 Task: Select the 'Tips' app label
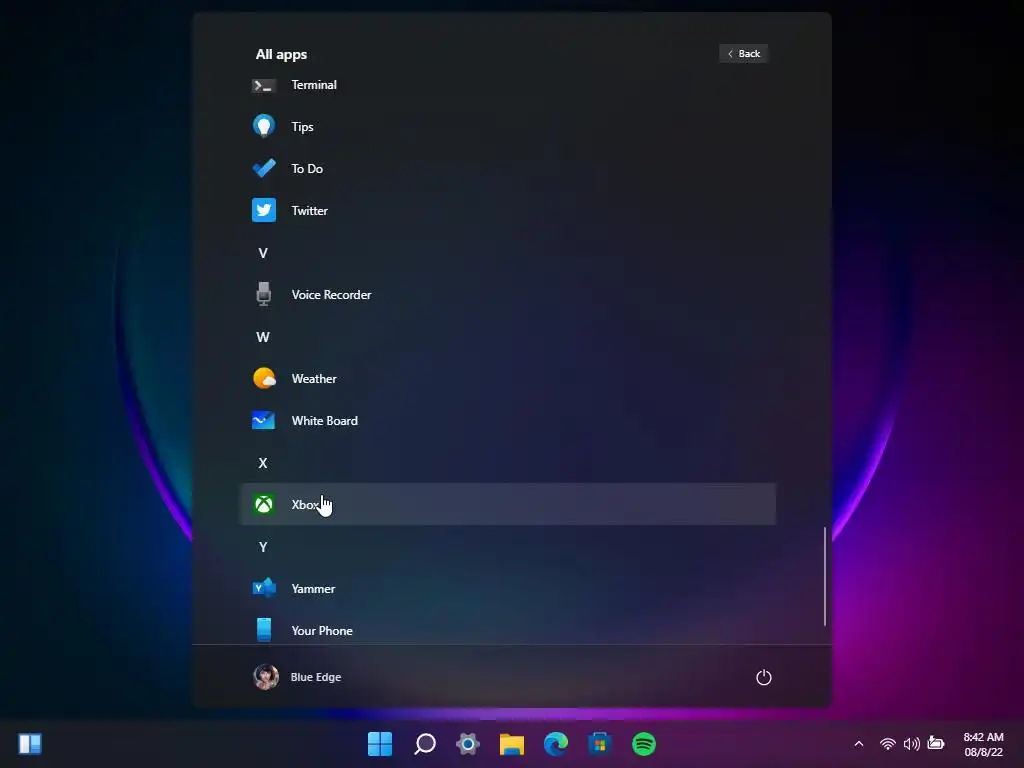[302, 127]
